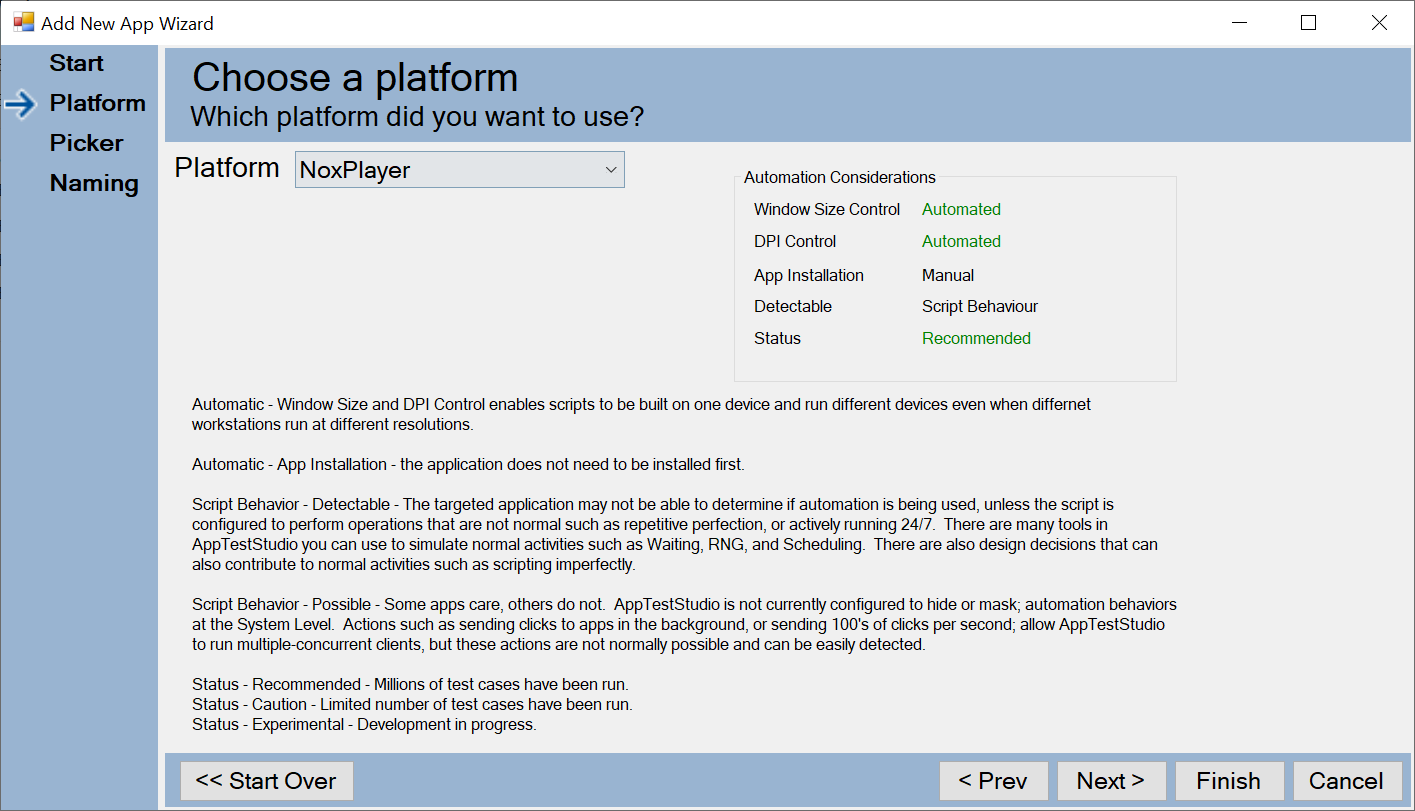Click the wizard app icon in title bar
This screenshot has width=1415, height=811.
pyautogui.click(x=23, y=22)
